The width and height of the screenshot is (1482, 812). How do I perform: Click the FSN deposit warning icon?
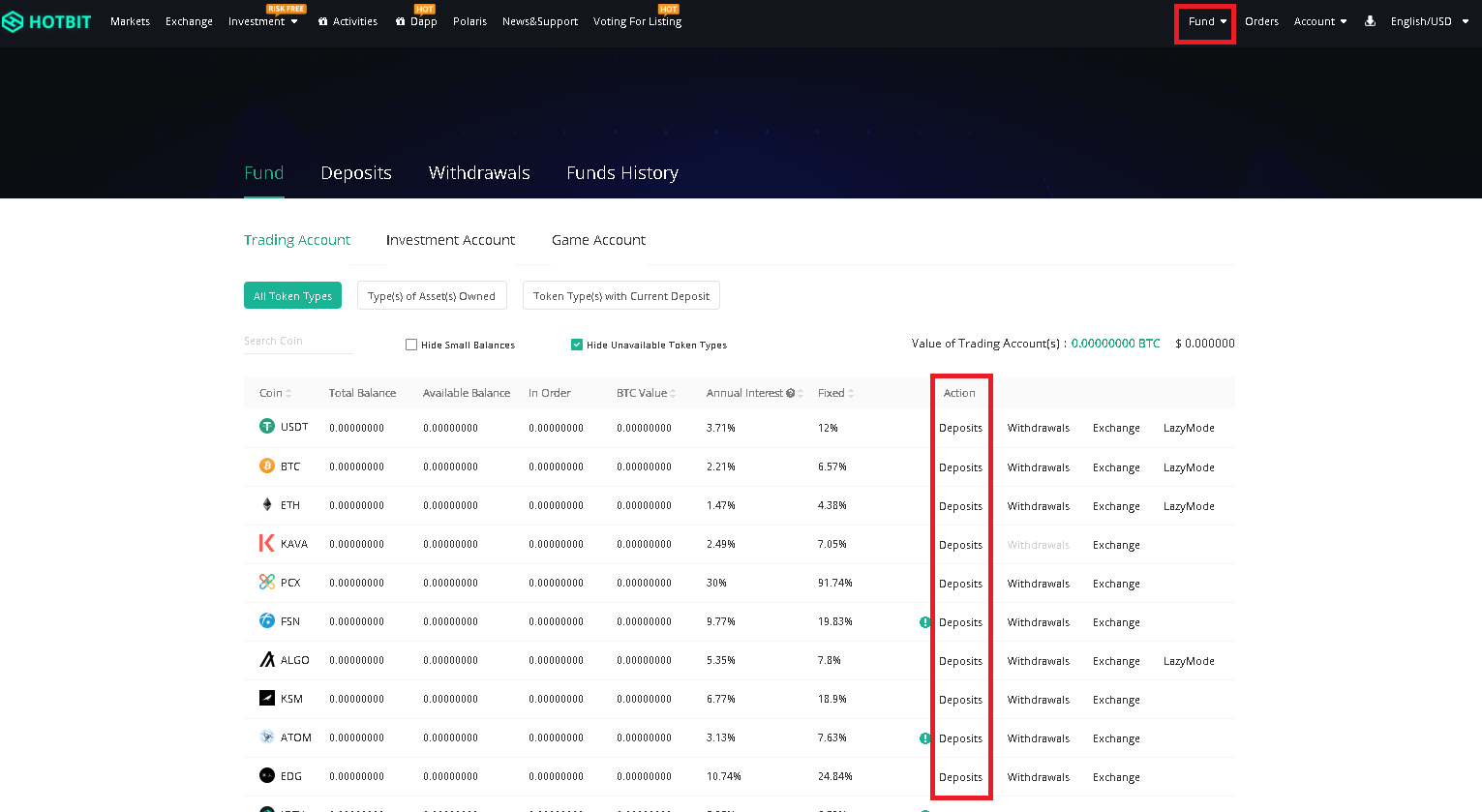(925, 622)
